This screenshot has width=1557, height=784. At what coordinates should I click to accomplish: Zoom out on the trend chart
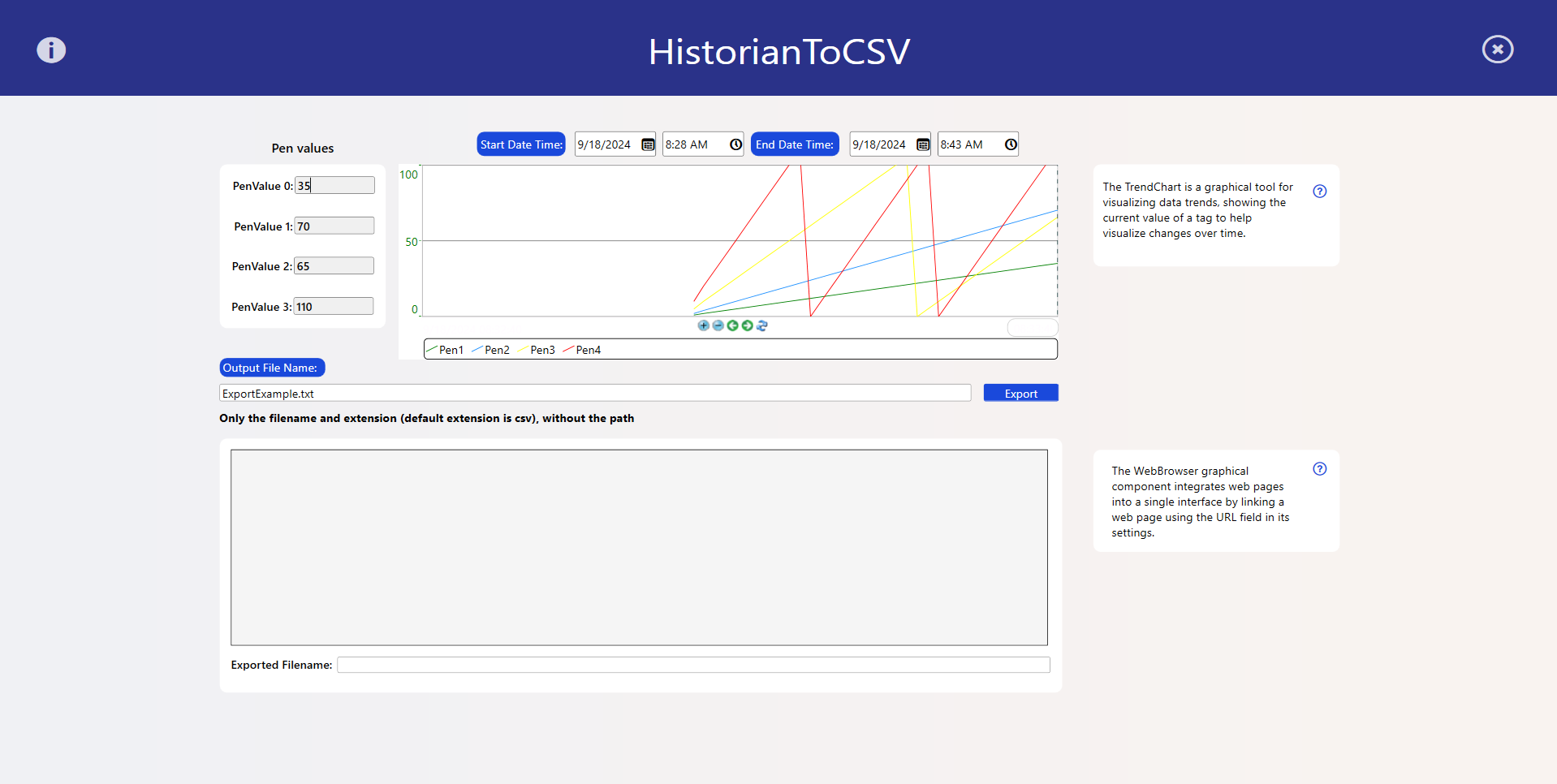click(718, 325)
